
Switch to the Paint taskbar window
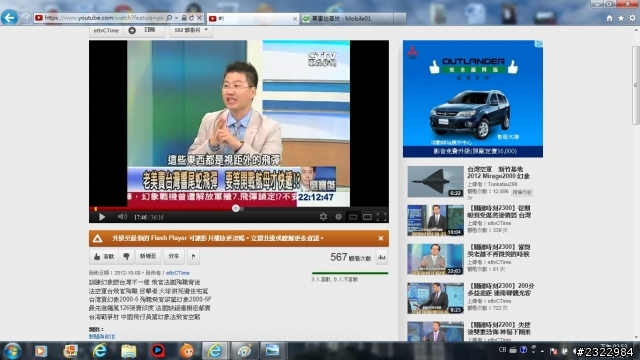tap(244, 351)
